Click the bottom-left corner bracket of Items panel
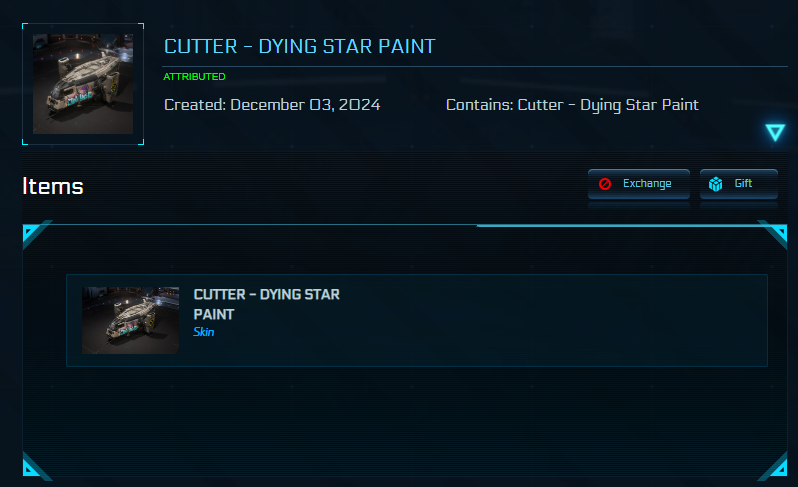Image resolution: width=798 pixels, height=487 pixels. [x=34, y=467]
